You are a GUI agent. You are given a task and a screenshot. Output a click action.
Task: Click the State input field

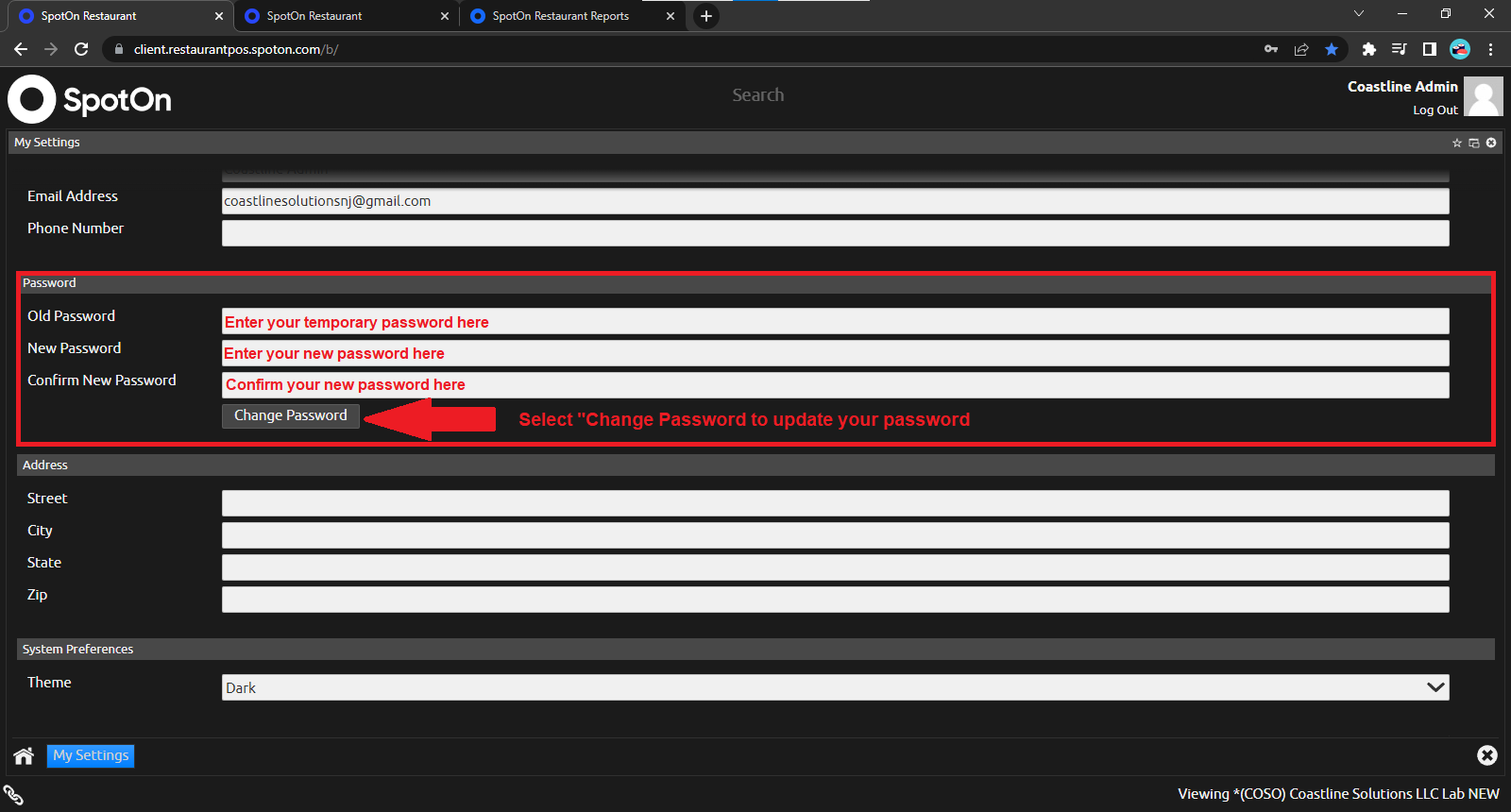click(x=836, y=567)
